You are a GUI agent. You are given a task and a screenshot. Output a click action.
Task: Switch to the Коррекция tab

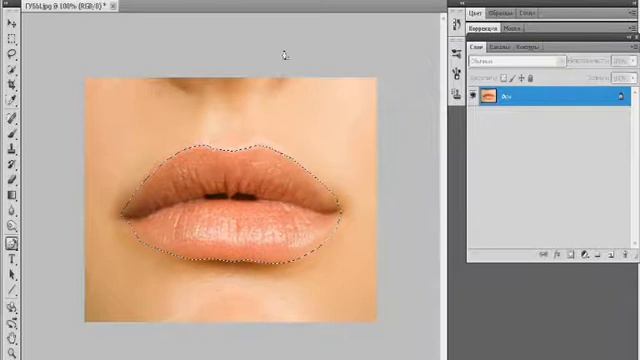(483, 29)
